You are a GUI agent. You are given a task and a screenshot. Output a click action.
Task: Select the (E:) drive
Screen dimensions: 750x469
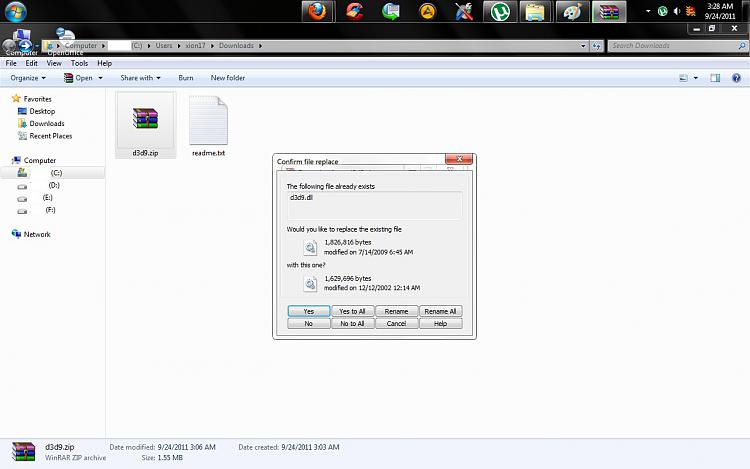(x=47, y=198)
